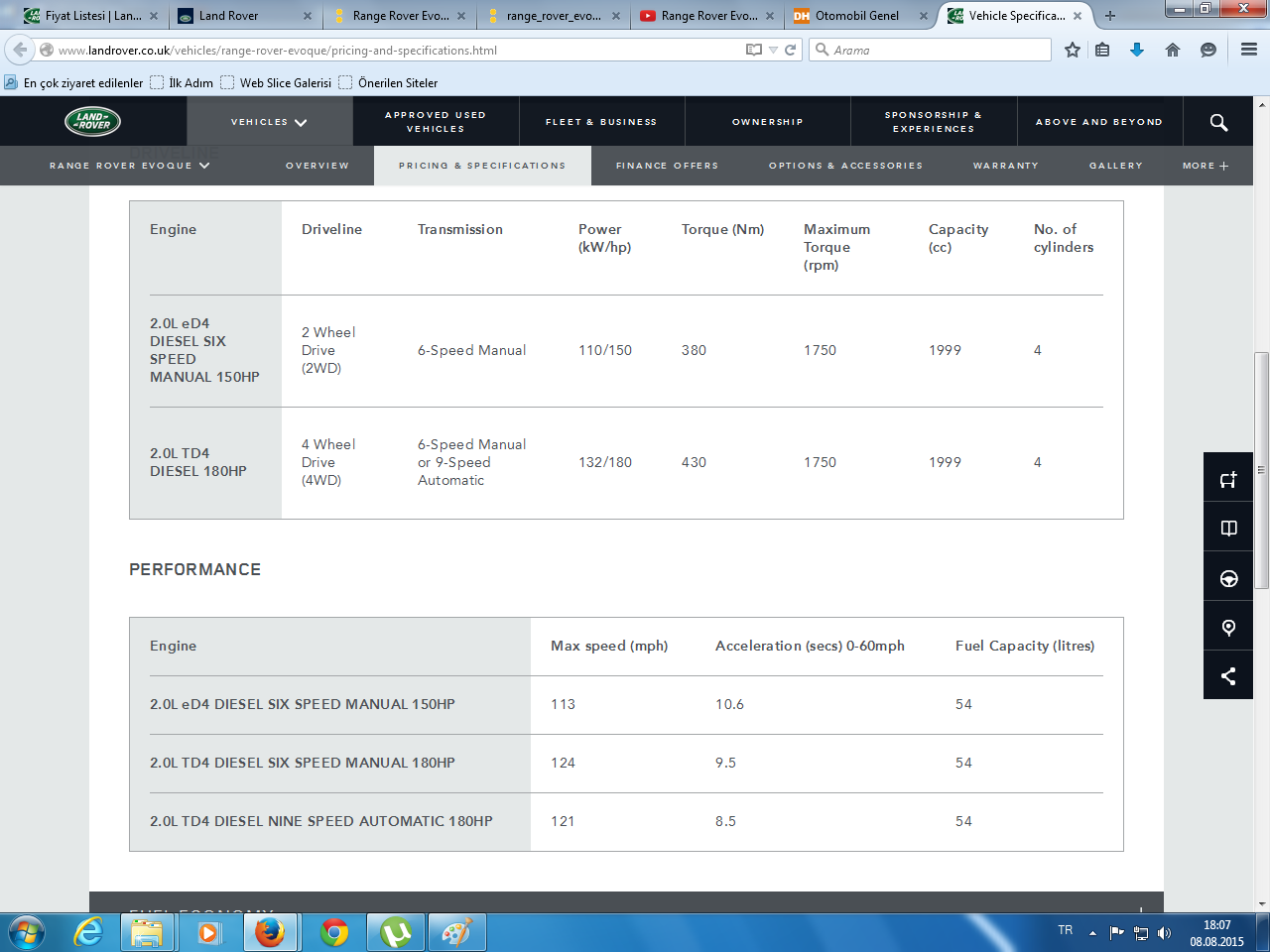The image size is (1270, 952).
Task: Open Windows Media Player from taskbar
Action: point(208,933)
